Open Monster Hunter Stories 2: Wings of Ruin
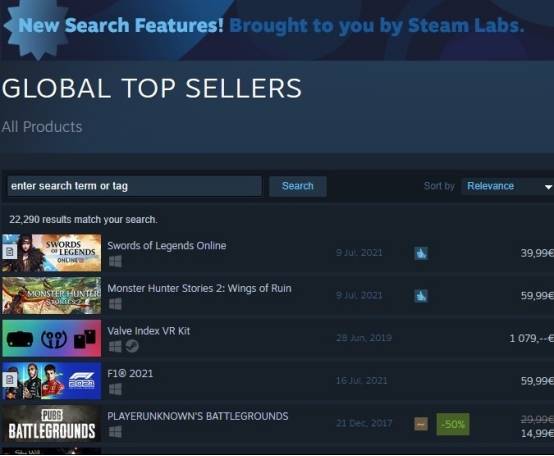 tap(199, 288)
